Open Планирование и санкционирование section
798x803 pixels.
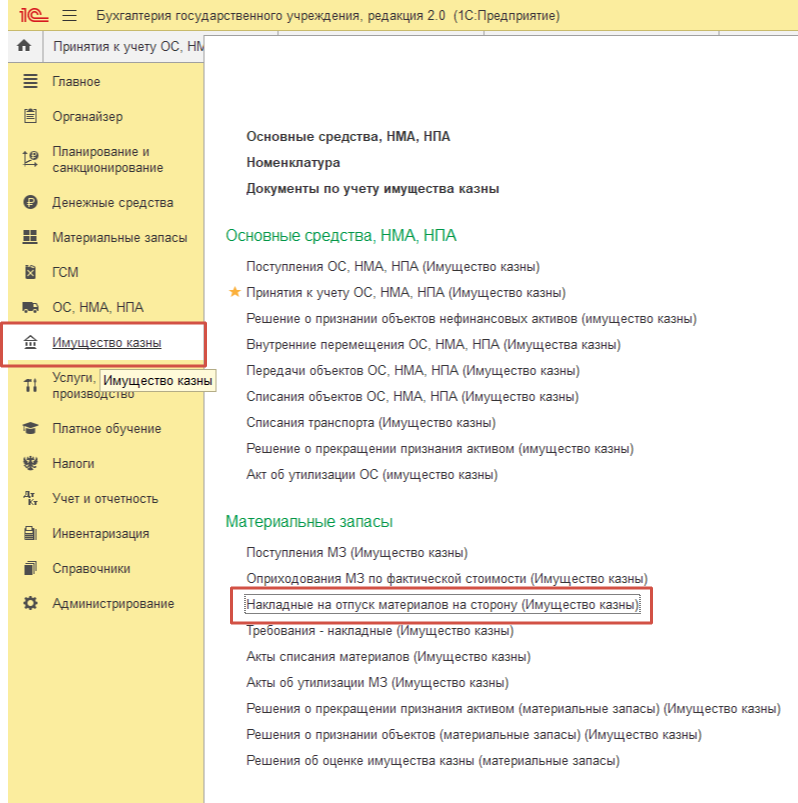point(108,159)
